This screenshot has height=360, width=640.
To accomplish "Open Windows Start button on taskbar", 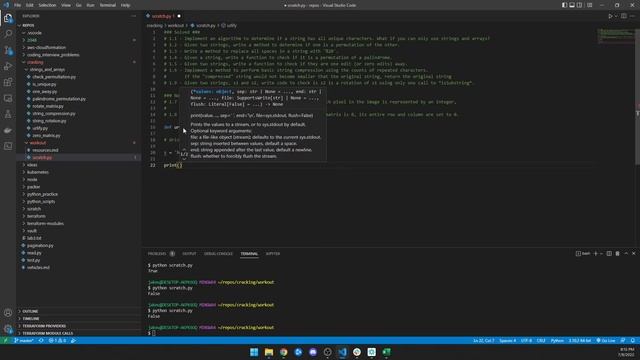I will click(254, 352).
